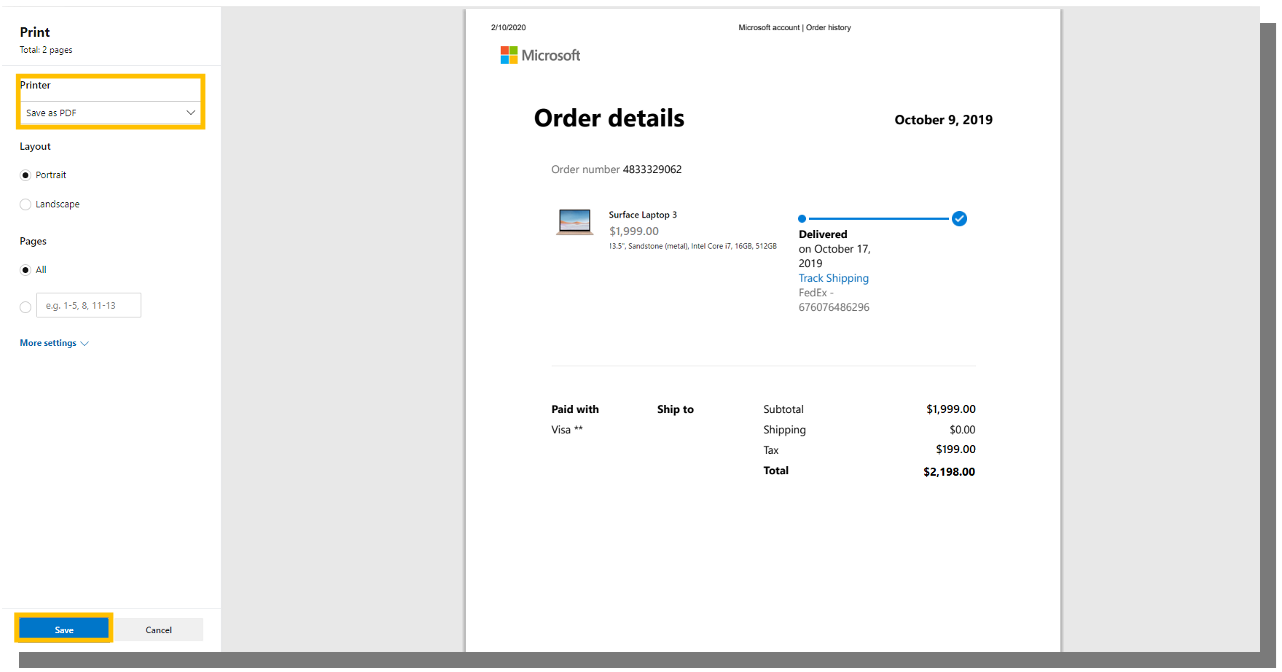1282x672 pixels.
Task: Select the All pages radio button
Action: [26, 270]
